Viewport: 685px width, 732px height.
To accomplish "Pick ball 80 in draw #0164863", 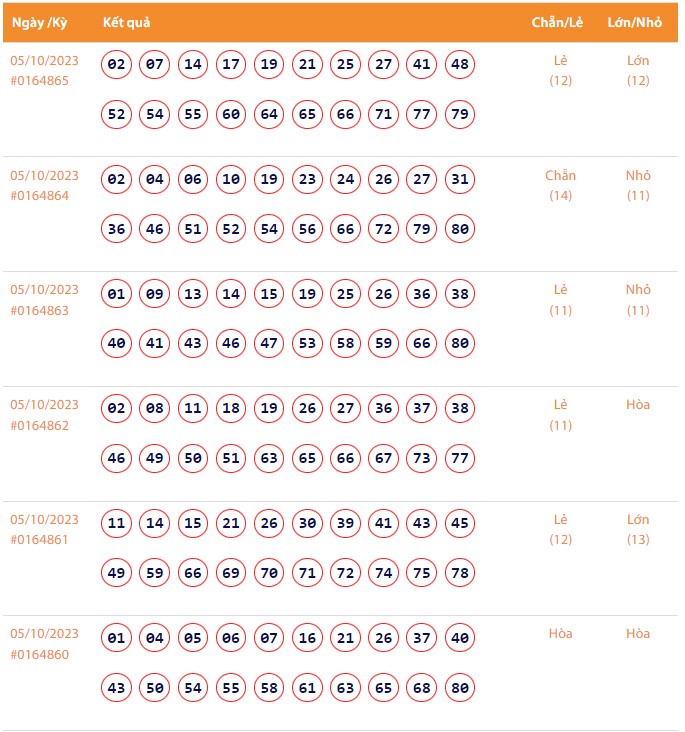I will (460, 344).
